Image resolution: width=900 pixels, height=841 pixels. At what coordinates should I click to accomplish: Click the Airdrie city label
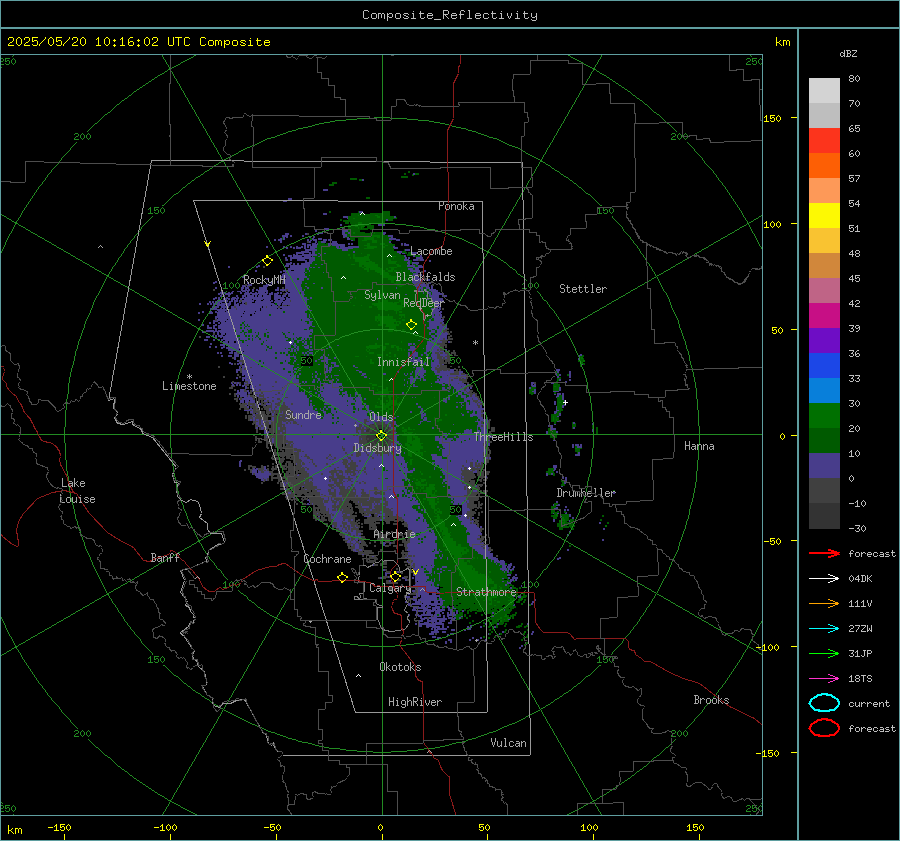click(x=394, y=534)
